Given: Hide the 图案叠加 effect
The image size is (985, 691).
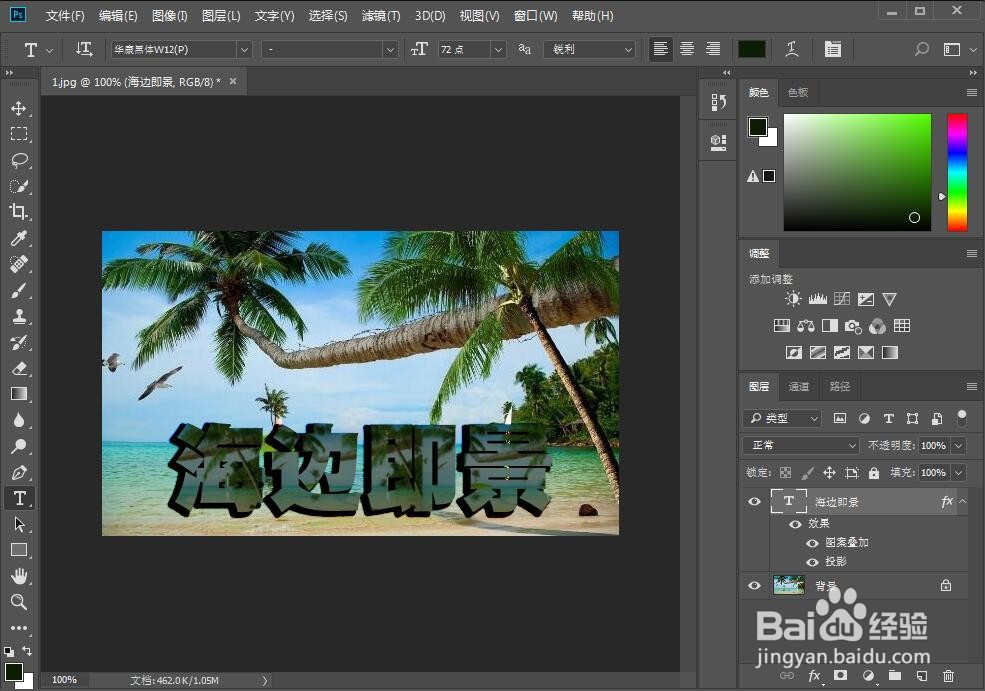Looking at the screenshot, I should [812, 543].
